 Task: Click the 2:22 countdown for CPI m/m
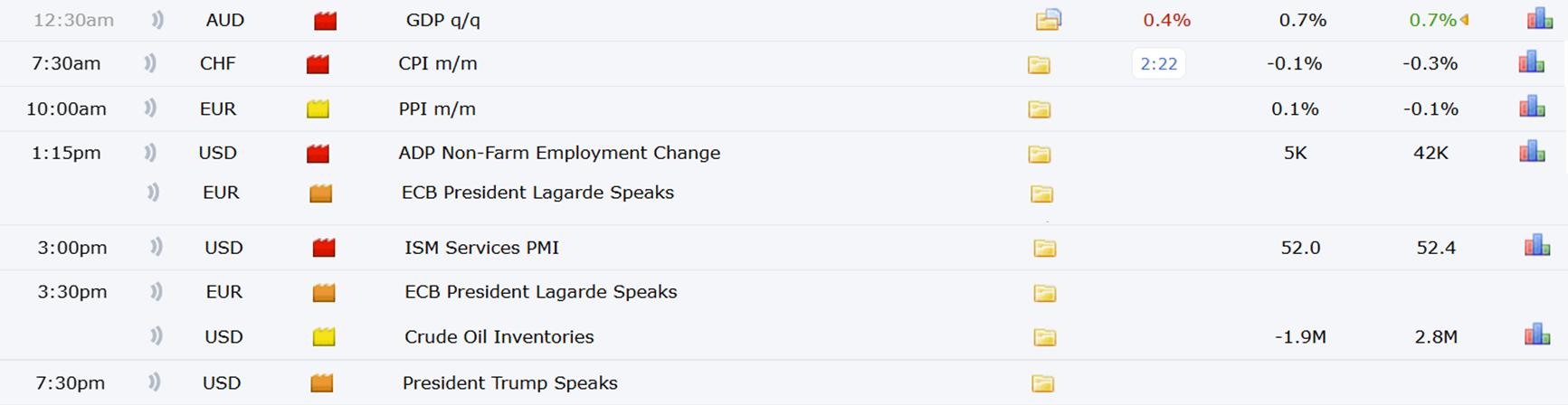1158,63
